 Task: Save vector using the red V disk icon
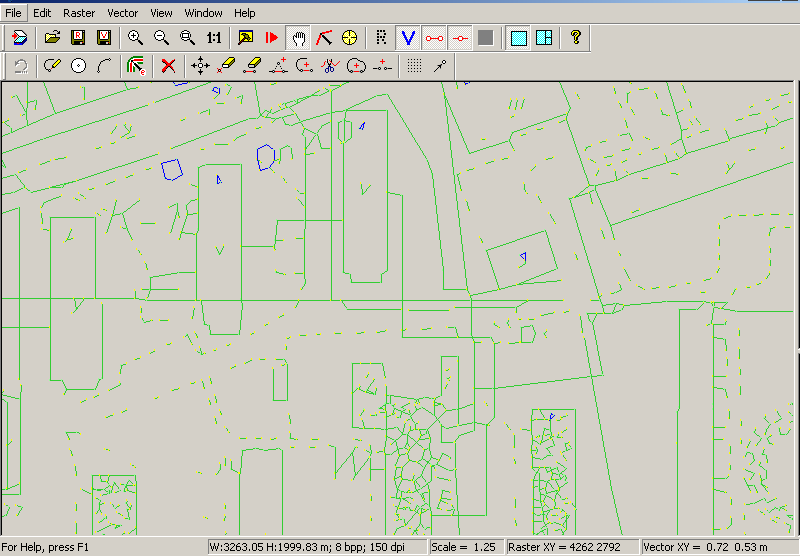103,38
